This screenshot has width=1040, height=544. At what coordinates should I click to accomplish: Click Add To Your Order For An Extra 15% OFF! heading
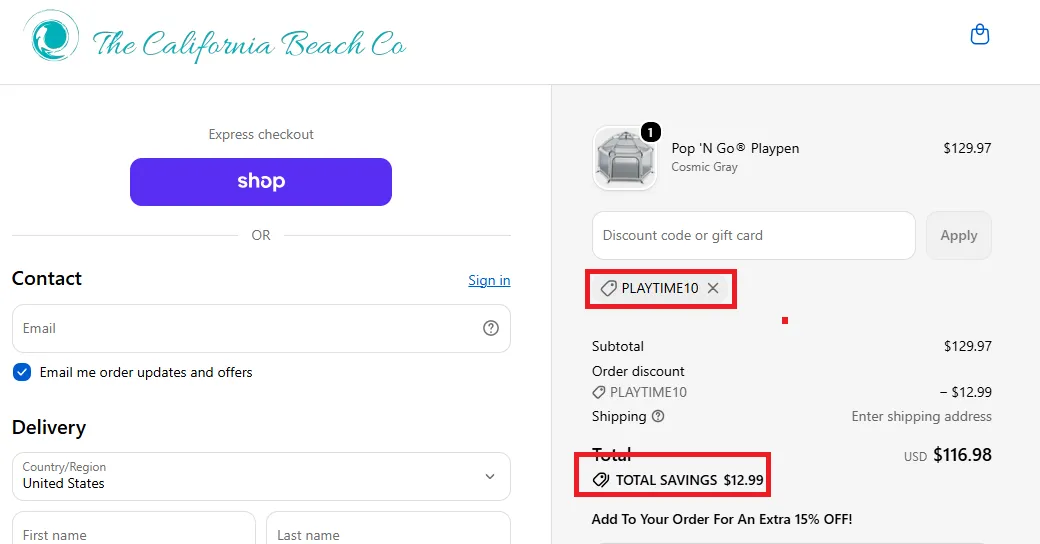point(722,519)
